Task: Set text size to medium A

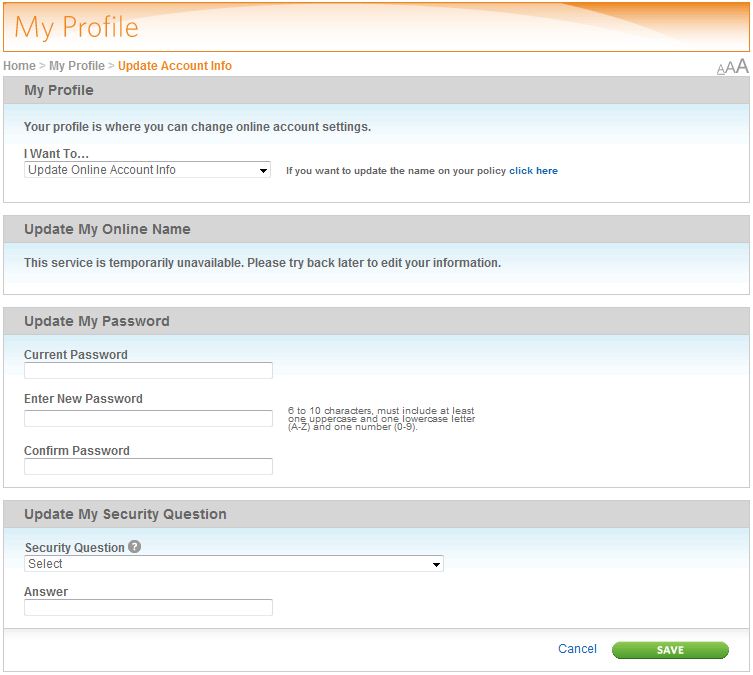Action: 730,68
